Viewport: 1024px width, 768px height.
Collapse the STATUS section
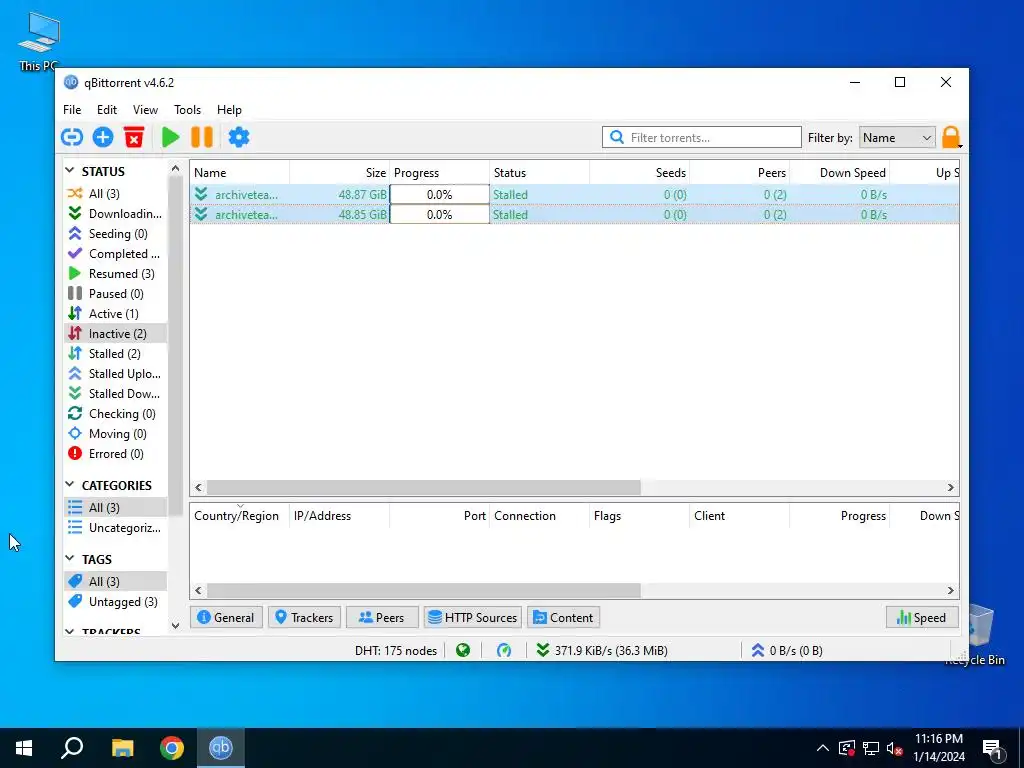point(70,170)
